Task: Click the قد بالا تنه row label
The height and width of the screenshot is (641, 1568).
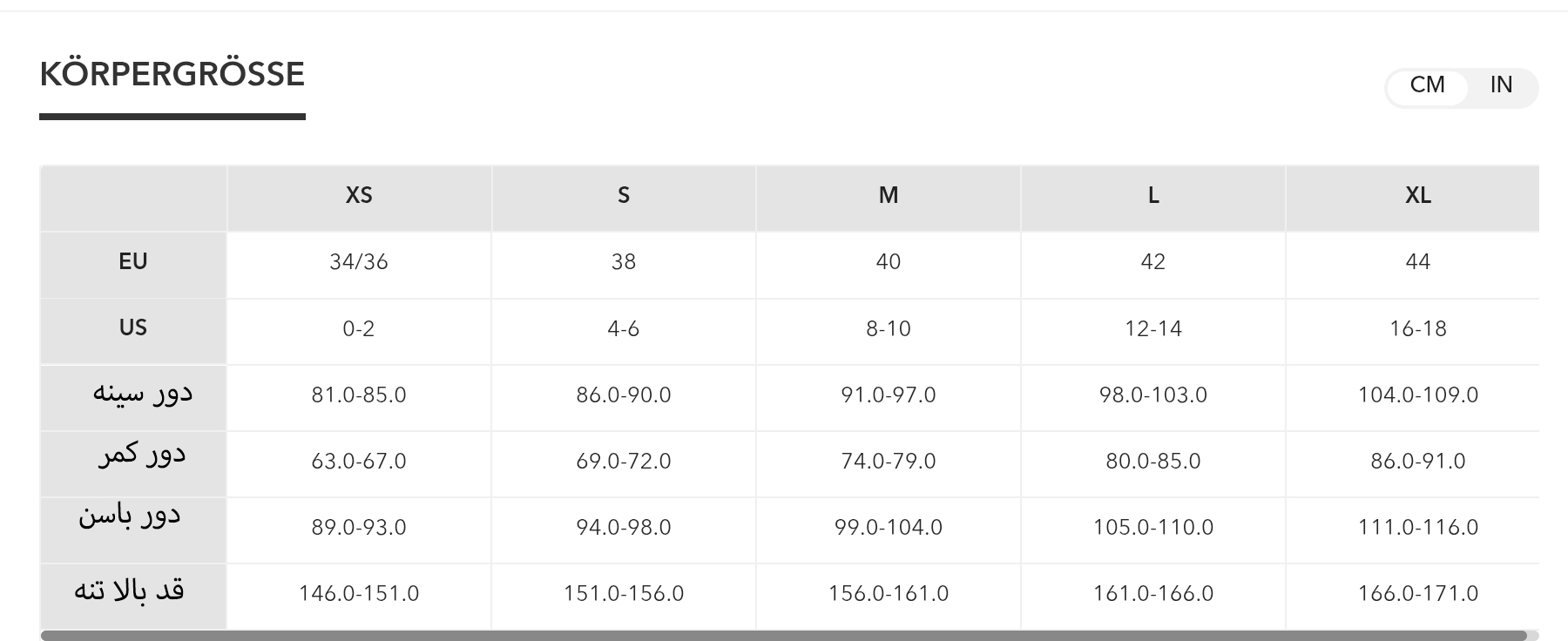Action: (129, 591)
